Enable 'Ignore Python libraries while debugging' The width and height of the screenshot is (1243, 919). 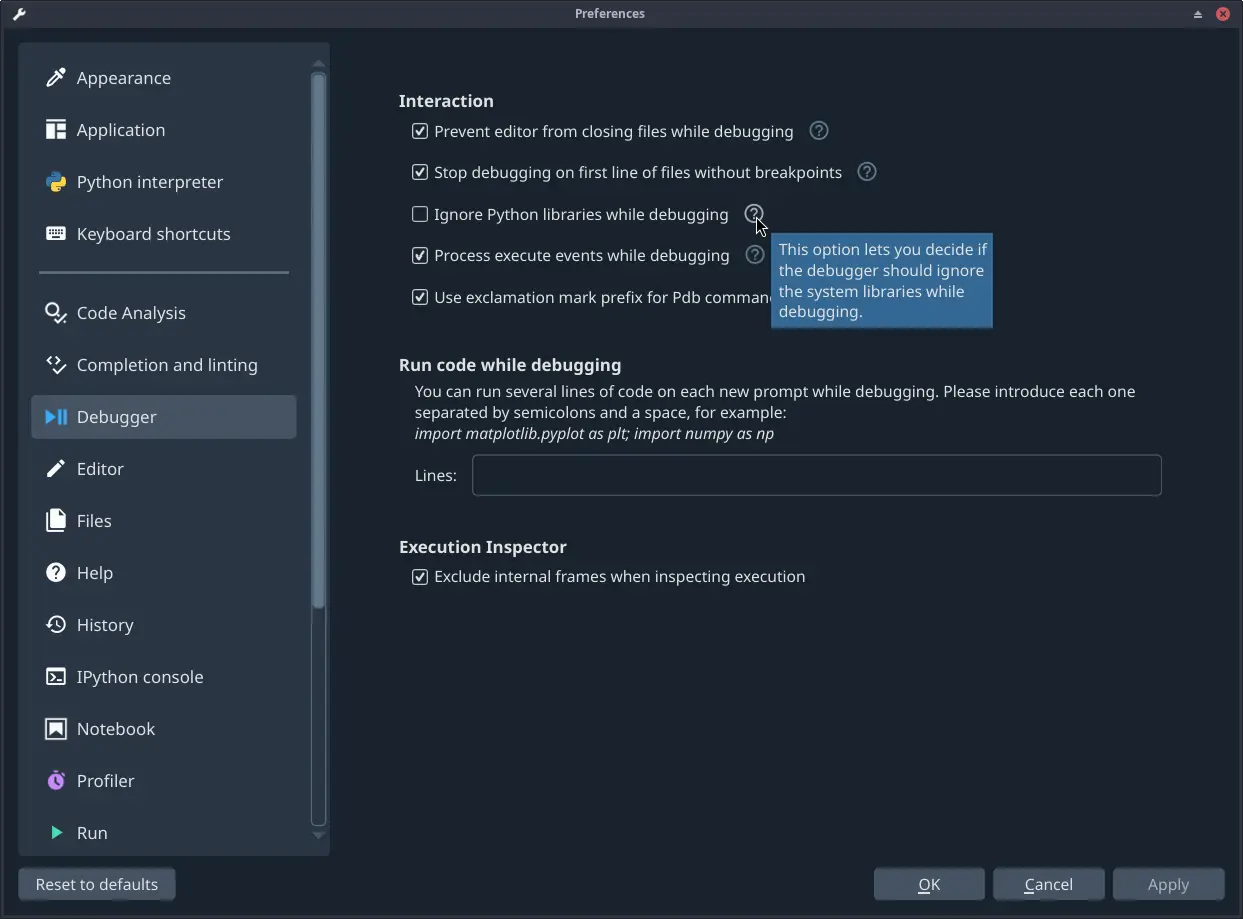click(419, 214)
